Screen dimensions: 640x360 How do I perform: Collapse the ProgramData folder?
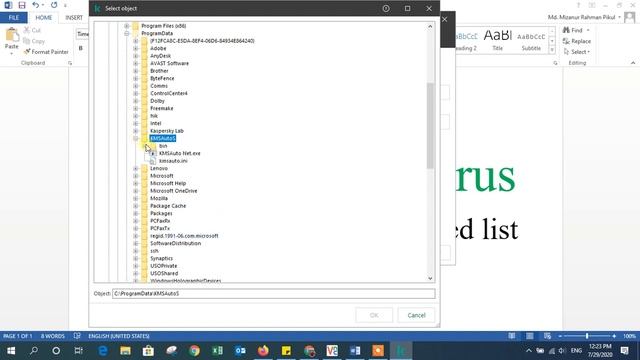pyautogui.click(x=127, y=33)
